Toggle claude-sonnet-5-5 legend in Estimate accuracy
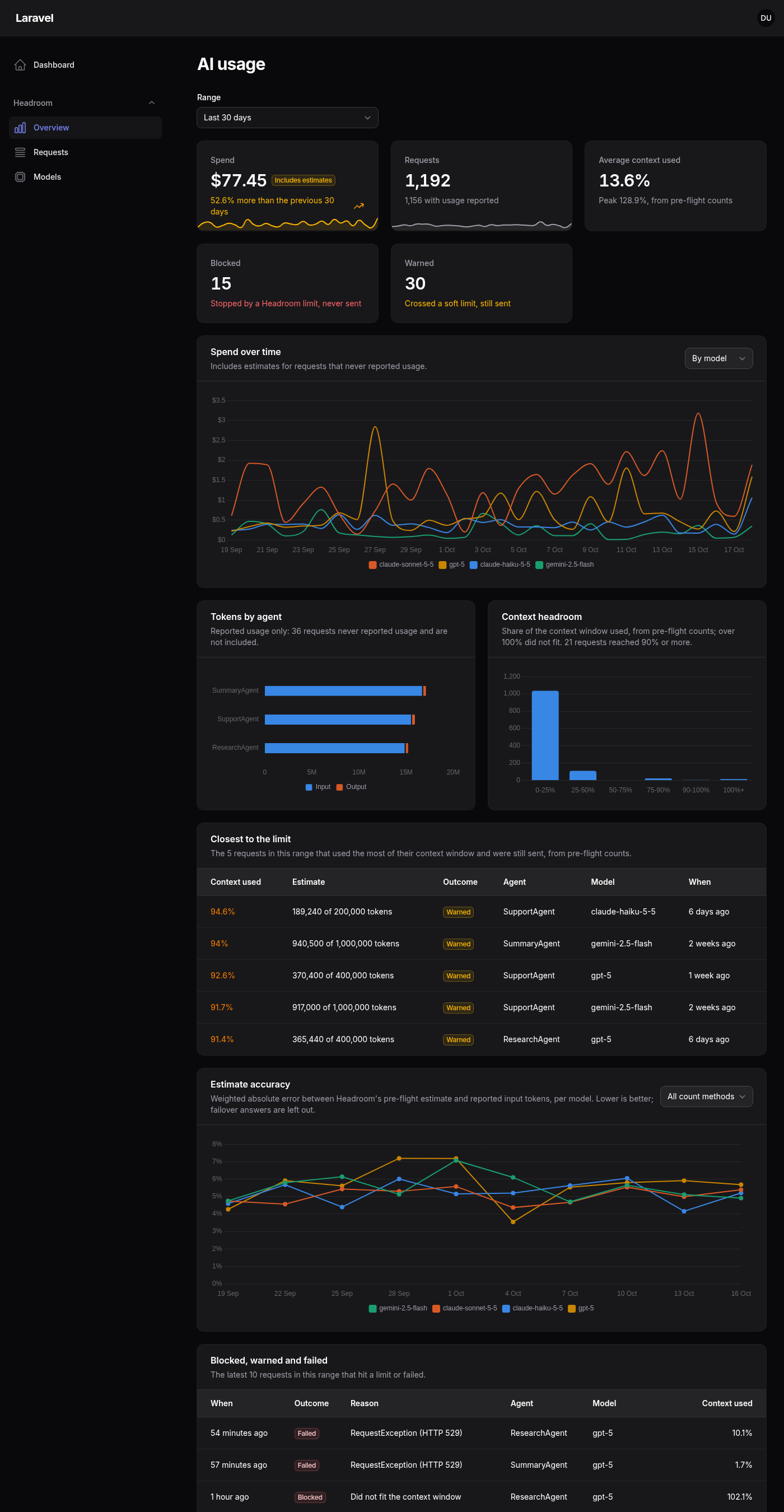 coord(465,1308)
